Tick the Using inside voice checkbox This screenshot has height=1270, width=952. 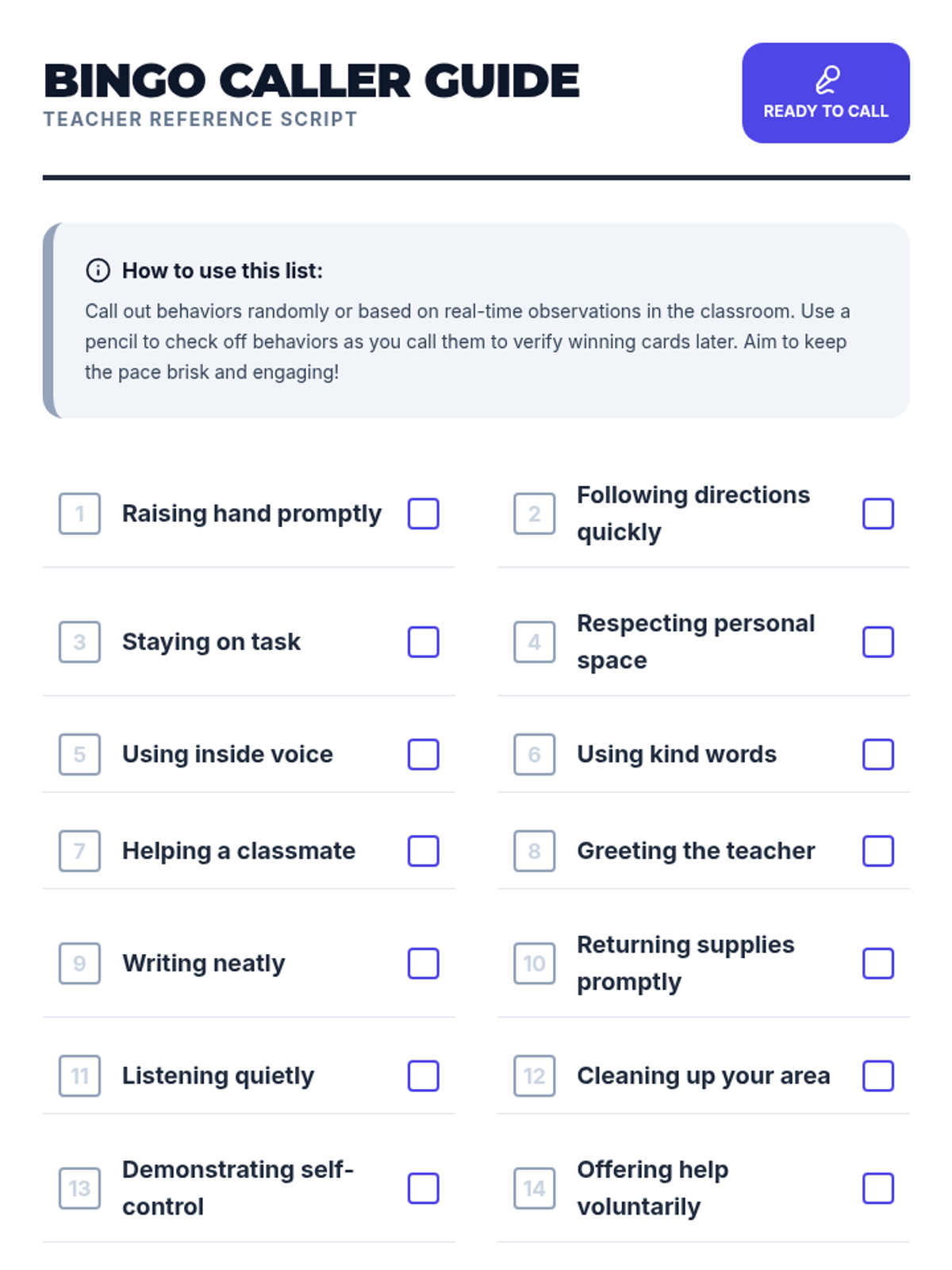pyautogui.click(x=424, y=754)
